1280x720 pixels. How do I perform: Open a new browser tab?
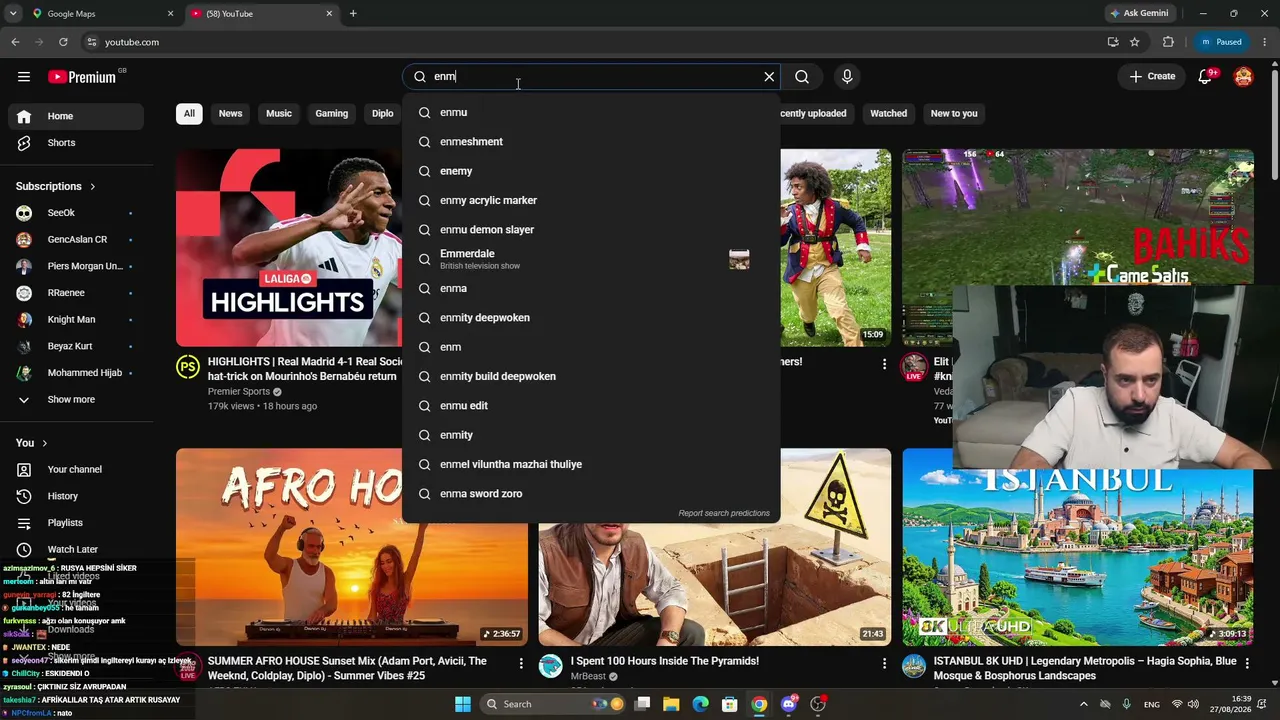tap(353, 14)
